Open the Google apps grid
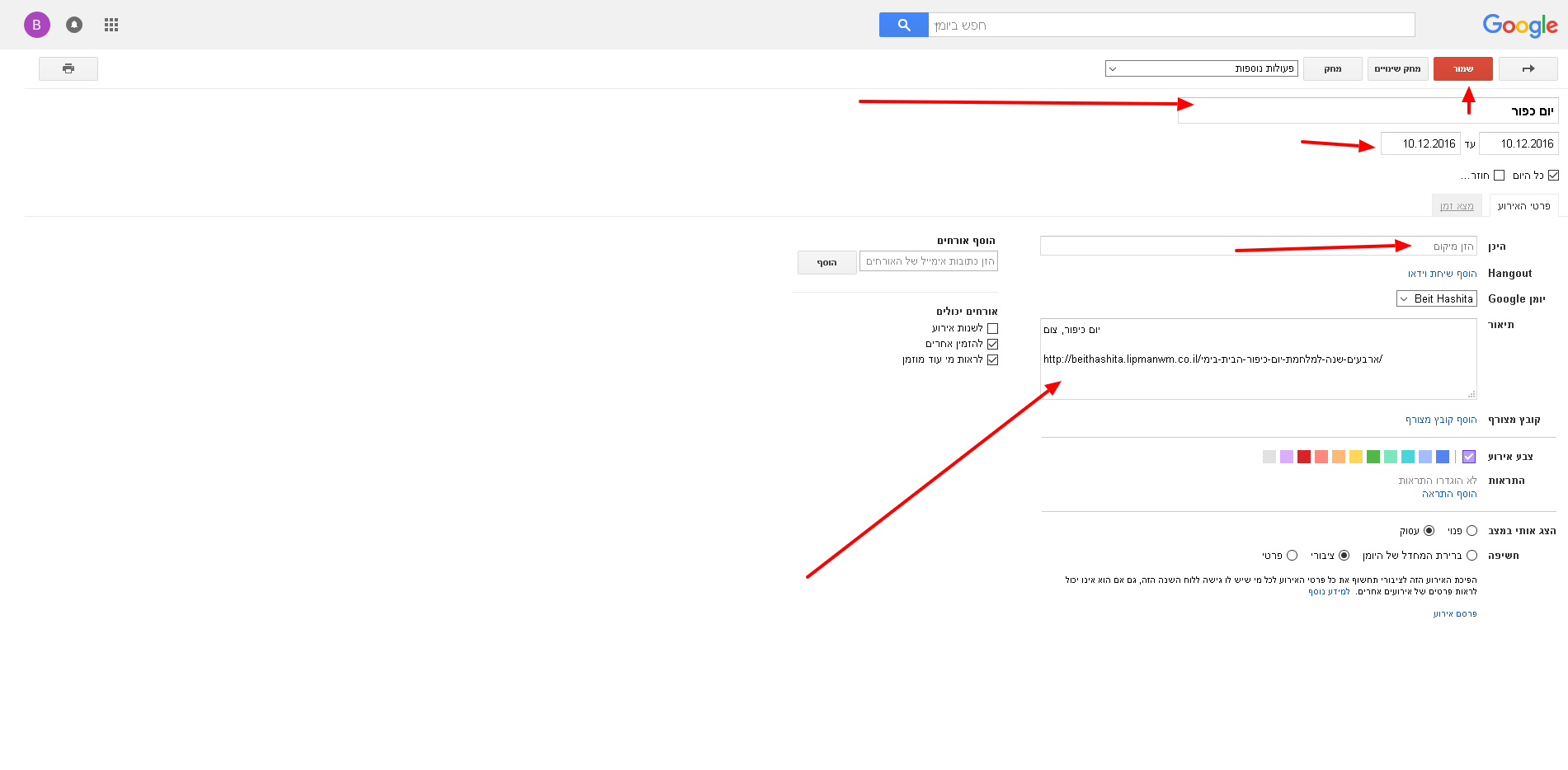This screenshot has width=1568, height=770. click(111, 25)
